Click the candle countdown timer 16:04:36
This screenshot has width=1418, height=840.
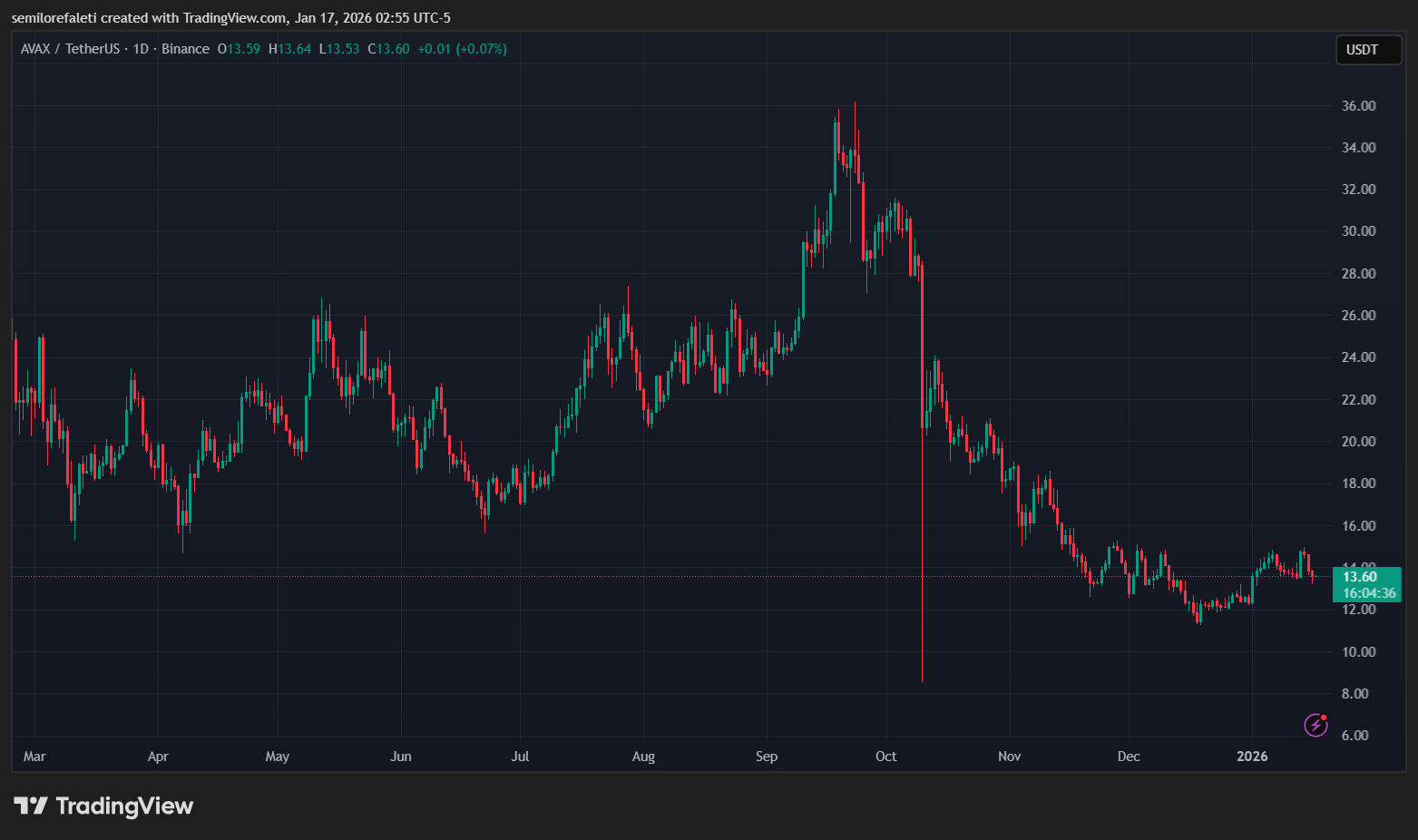[x=1368, y=593]
